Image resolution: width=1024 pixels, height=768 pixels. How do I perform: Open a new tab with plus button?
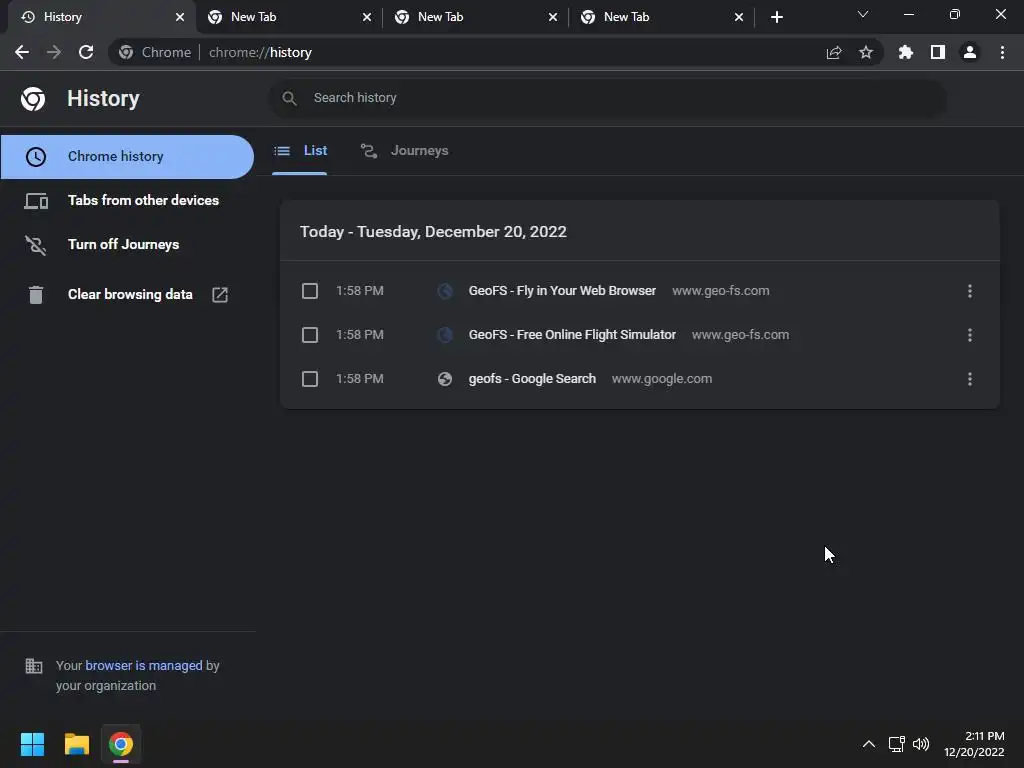click(x=776, y=17)
